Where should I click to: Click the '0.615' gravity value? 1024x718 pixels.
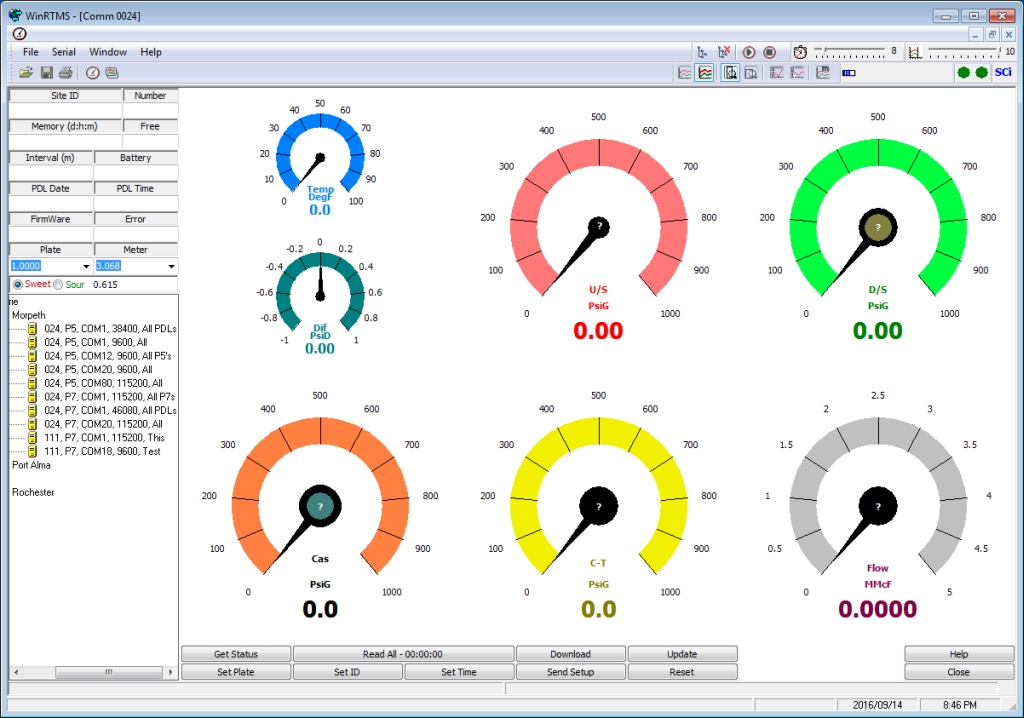(105, 284)
